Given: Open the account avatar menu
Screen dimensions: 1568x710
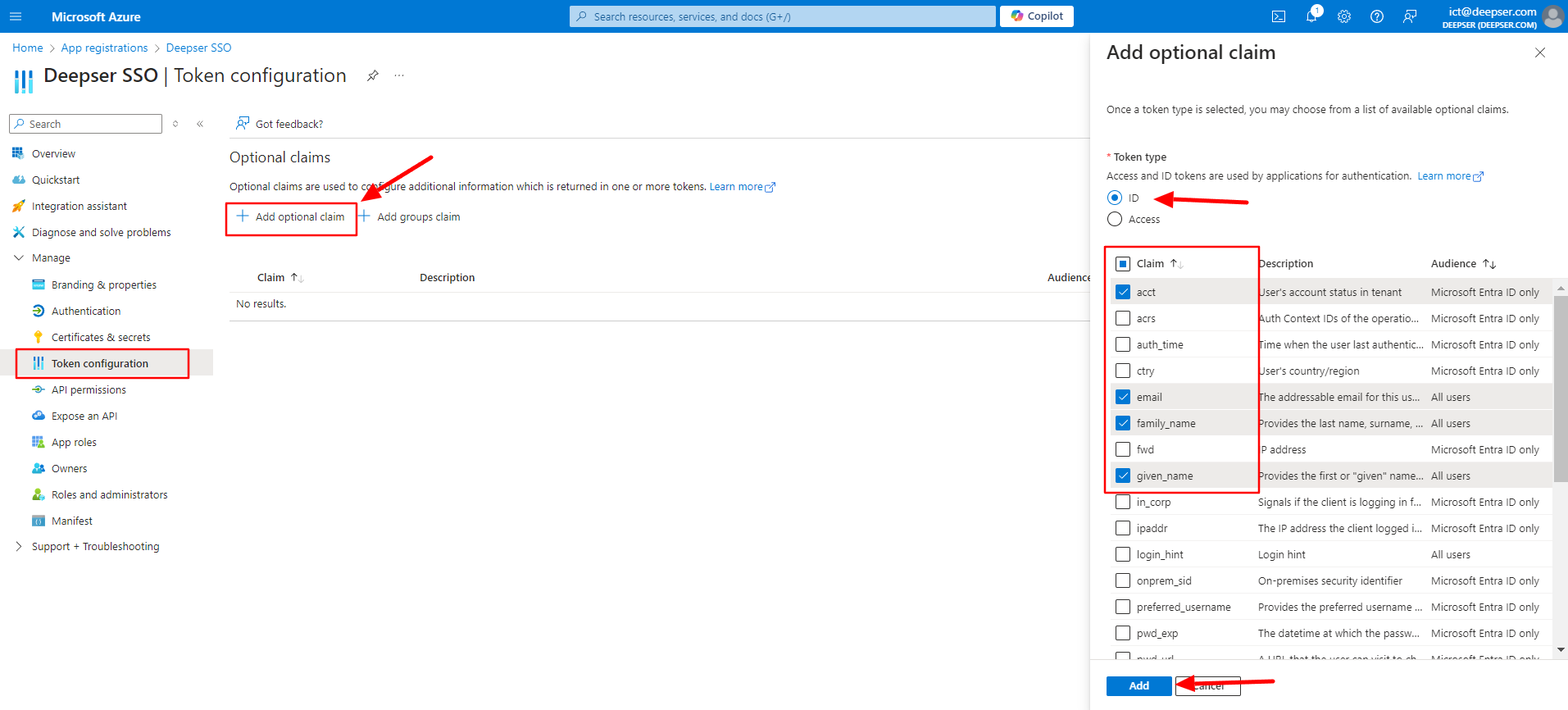Looking at the screenshot, I should 1553,16.
